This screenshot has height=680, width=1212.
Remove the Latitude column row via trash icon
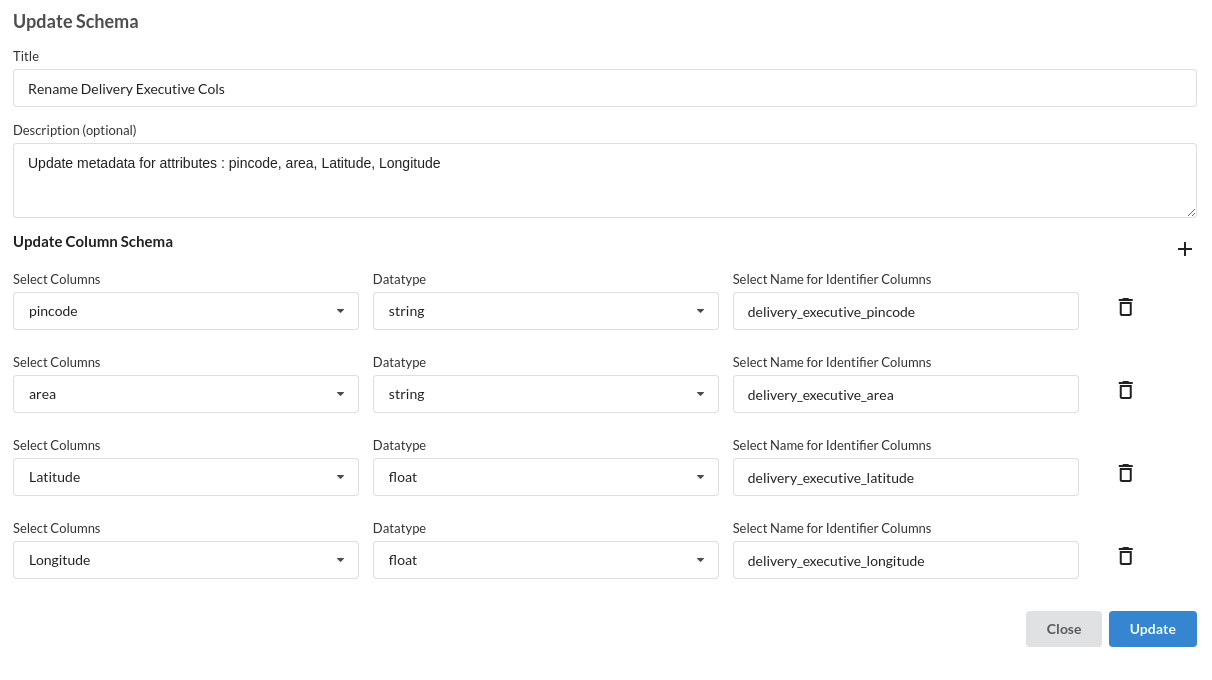[x=1125, y=473]
